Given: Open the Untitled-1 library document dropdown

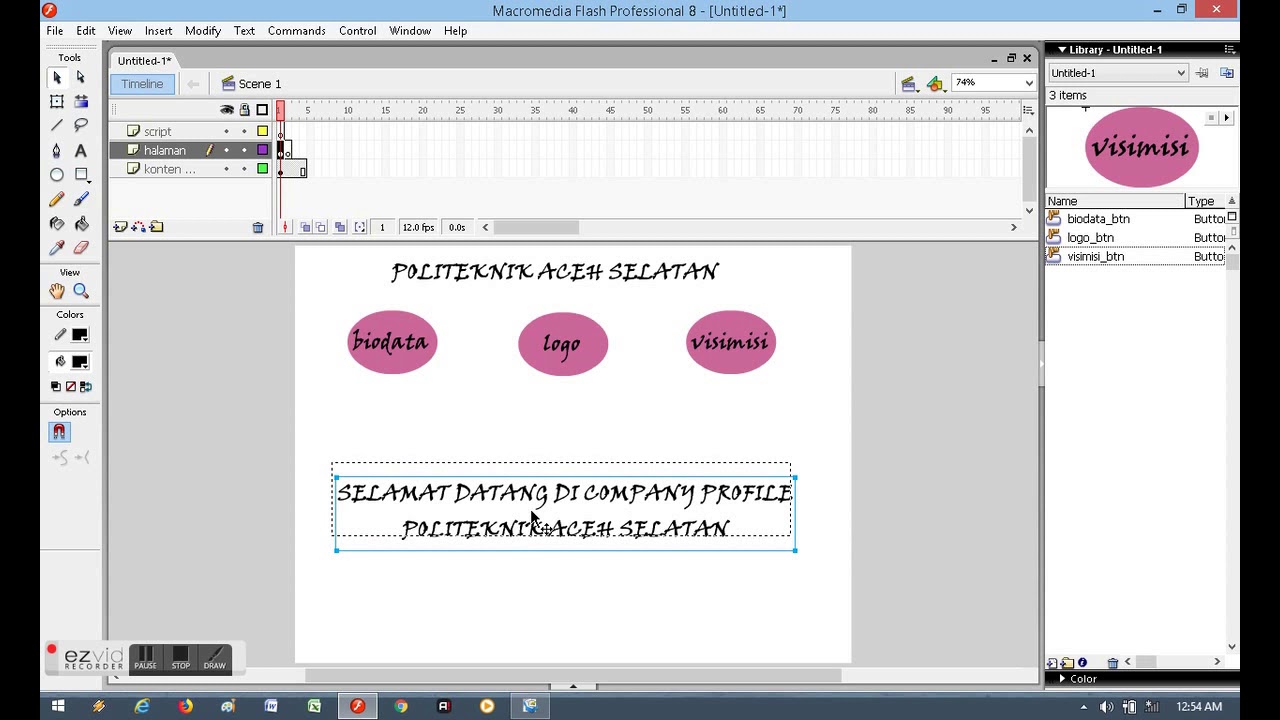Looking at the screenshot, I should [1117, 73].
